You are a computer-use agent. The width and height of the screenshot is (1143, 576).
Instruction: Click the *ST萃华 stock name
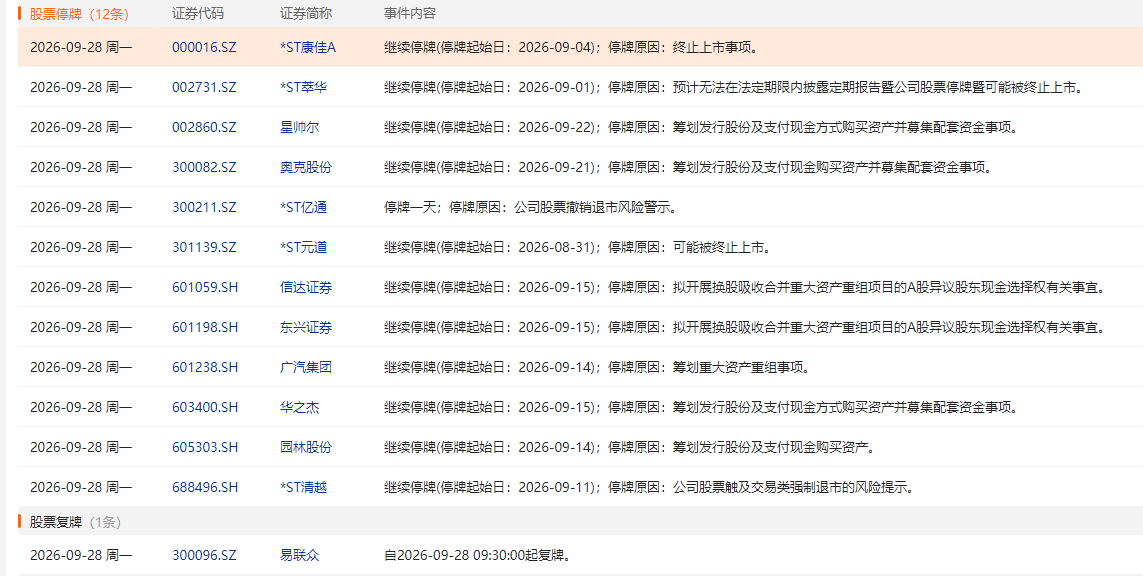pyautogui.click(x=303, y=87)
